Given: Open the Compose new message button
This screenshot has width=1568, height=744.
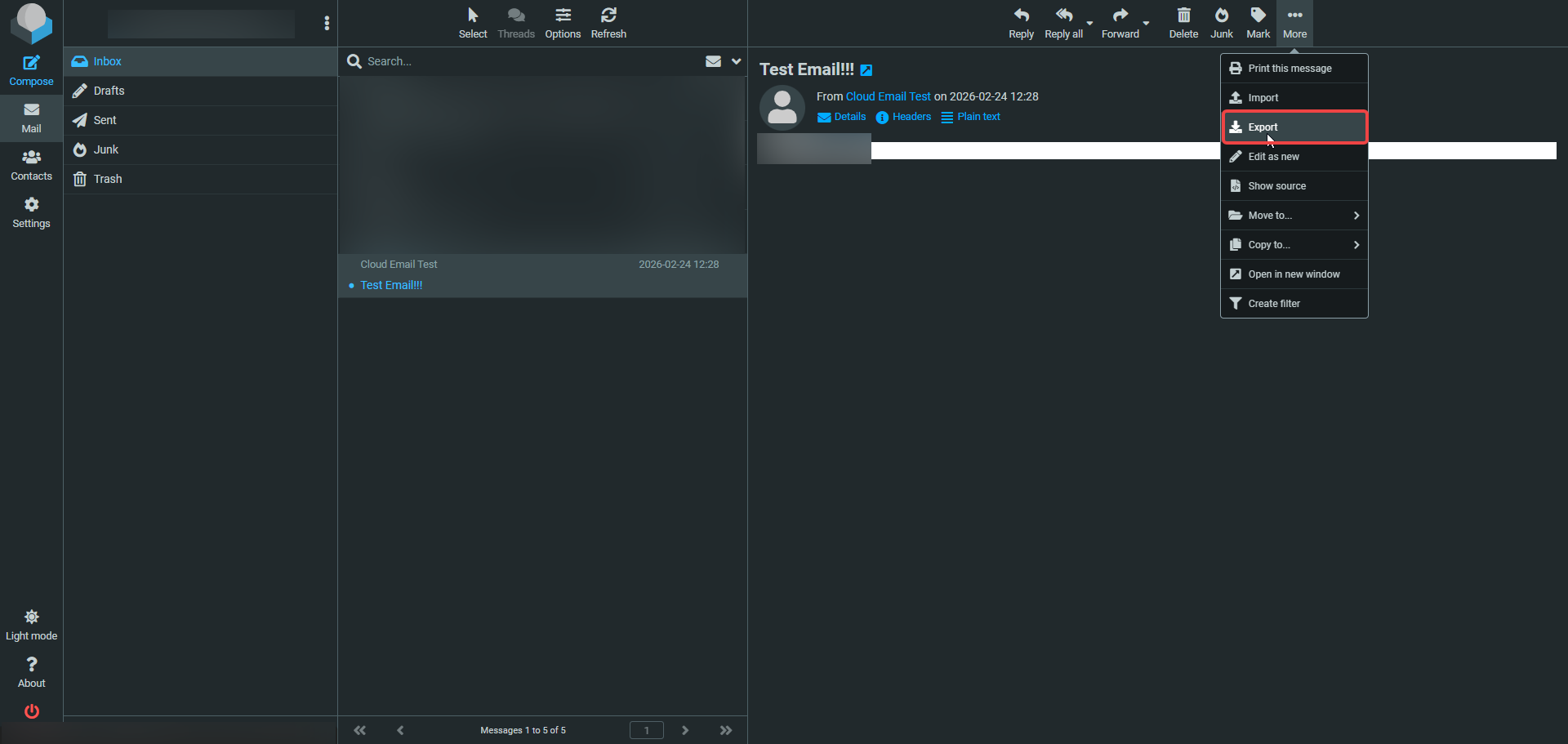Looking at the screenshot, I should point(31,70).
